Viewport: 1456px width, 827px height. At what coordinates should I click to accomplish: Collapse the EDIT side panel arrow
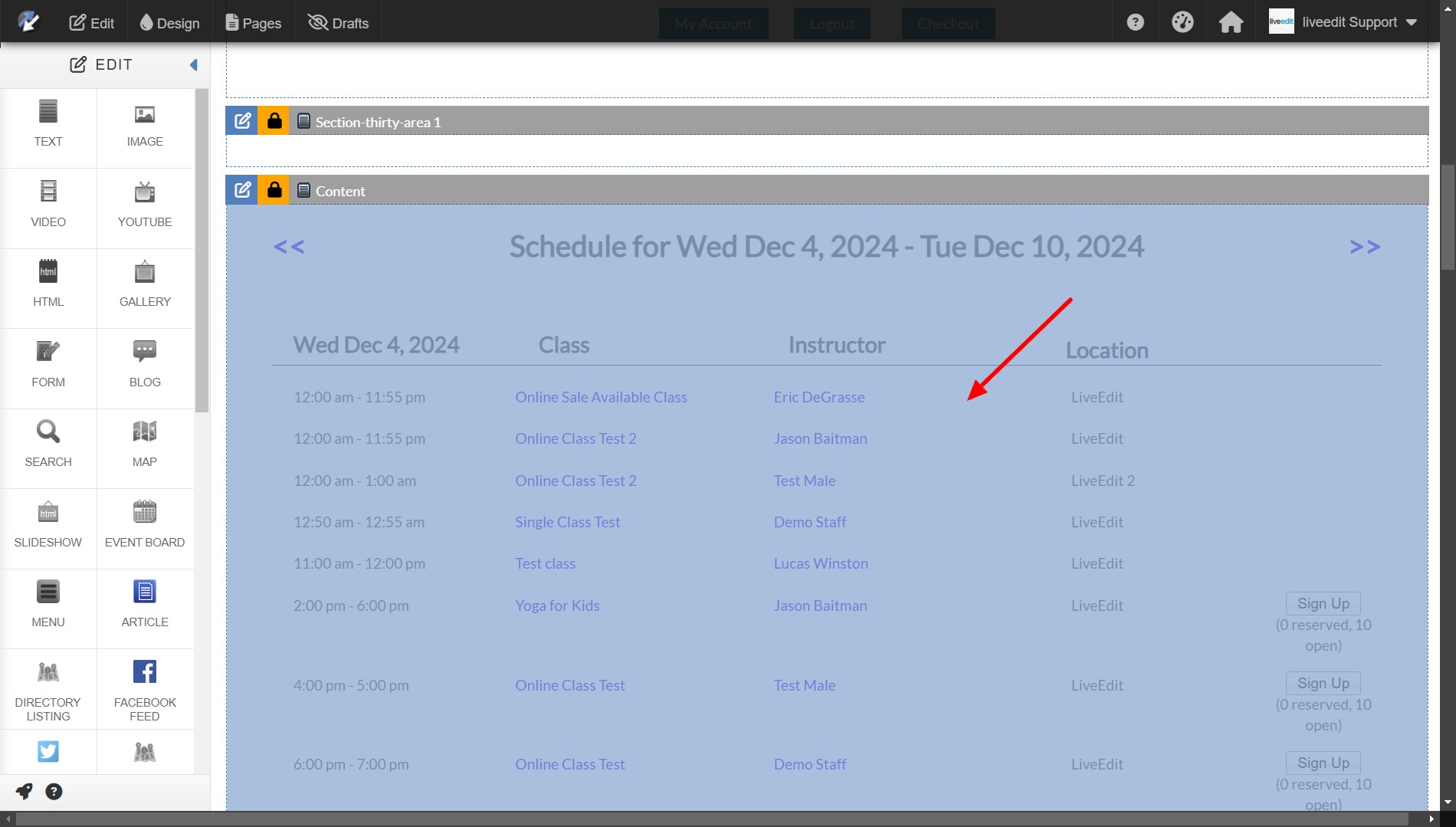coord(194,65)
